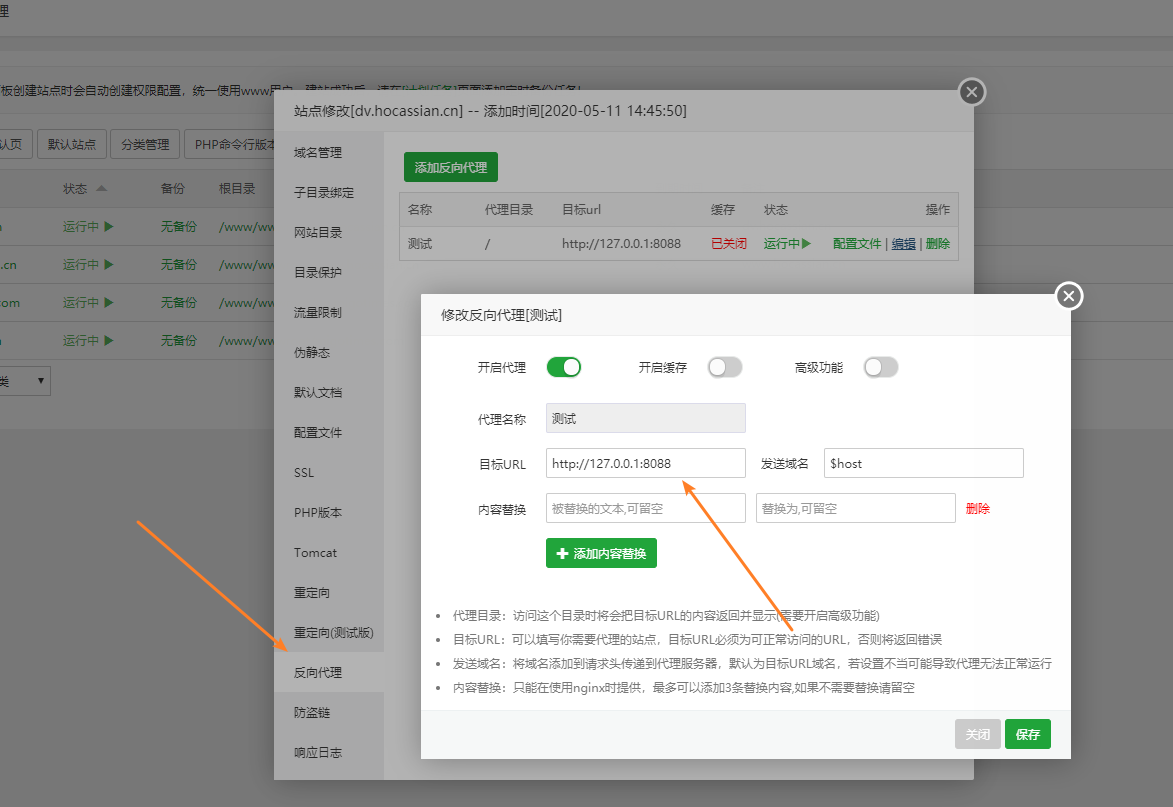Viewport: 1173px width, 807px height.
Task: Click the sort arrow beside 状态 column
Action: click(101, 188)
